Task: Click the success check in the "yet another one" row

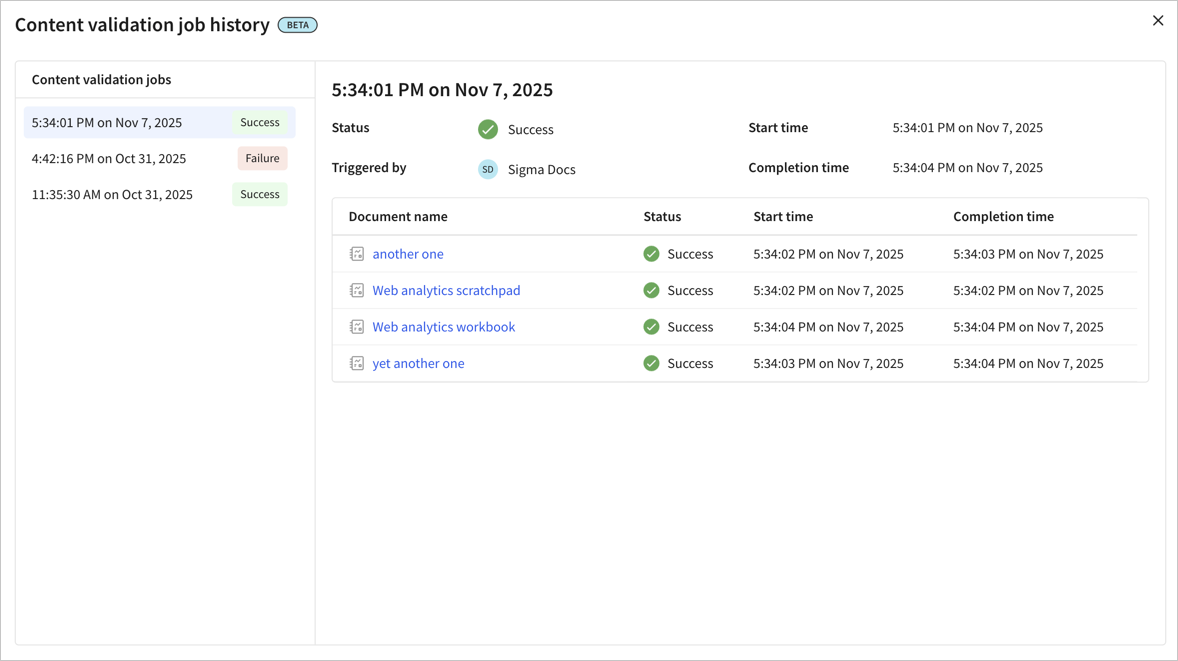Action: click(651, 363)
